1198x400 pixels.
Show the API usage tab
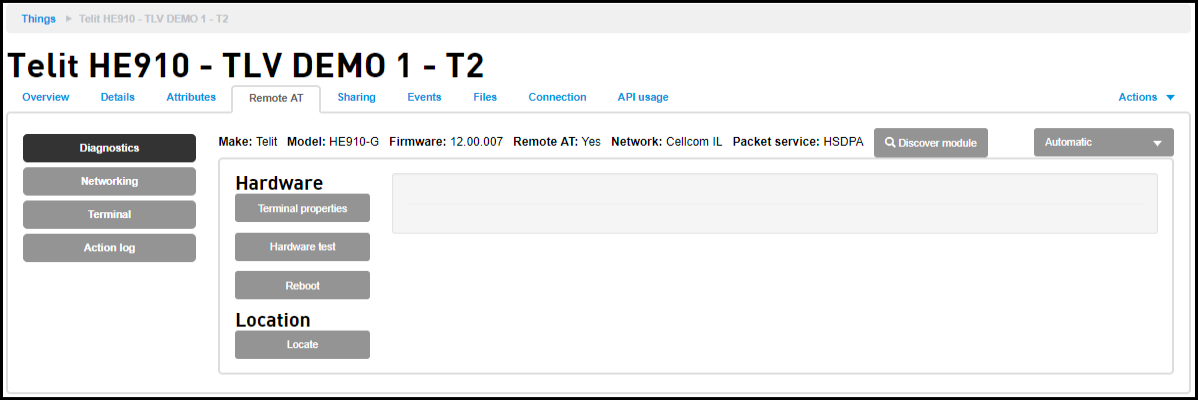(x=643, y=97)
